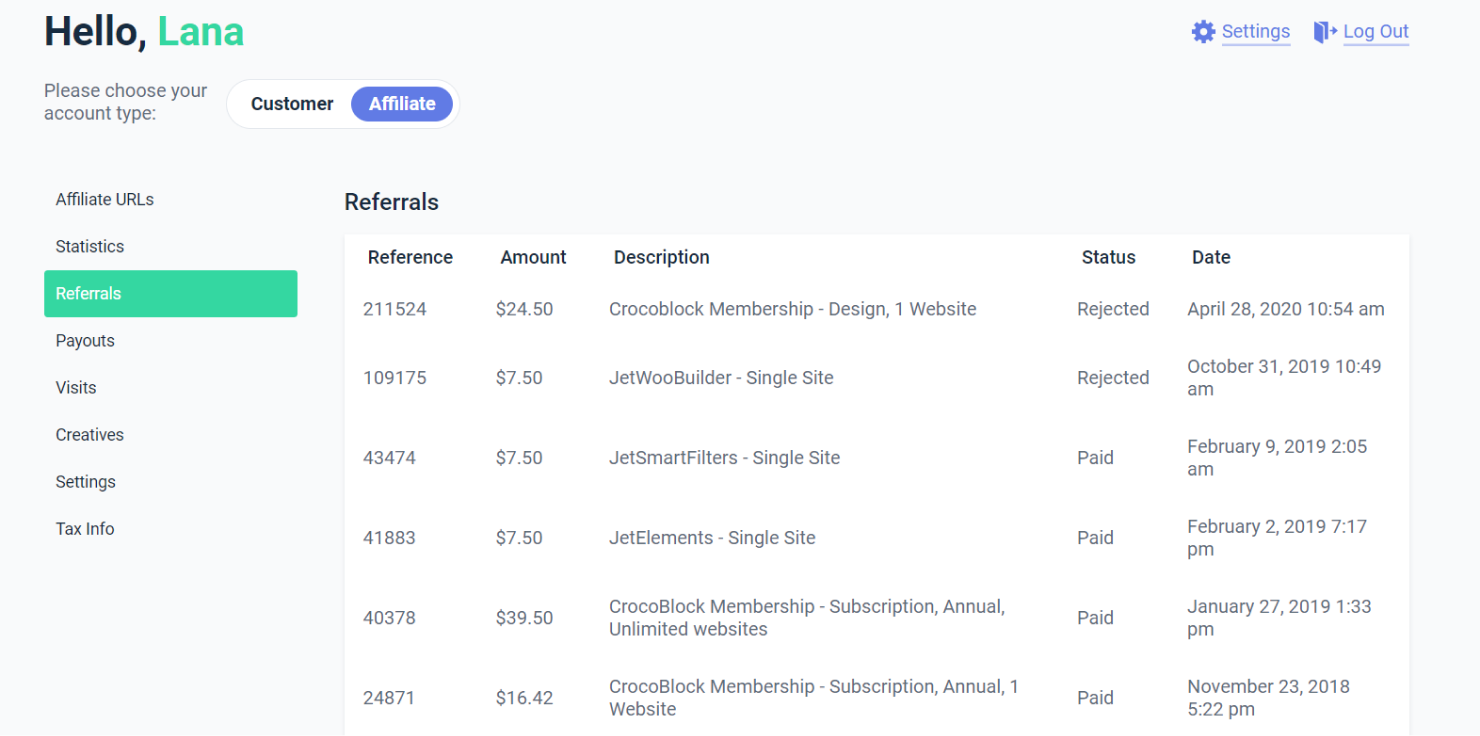
Task: Click the Settings gear icon
Action: tap(1203, 32)
